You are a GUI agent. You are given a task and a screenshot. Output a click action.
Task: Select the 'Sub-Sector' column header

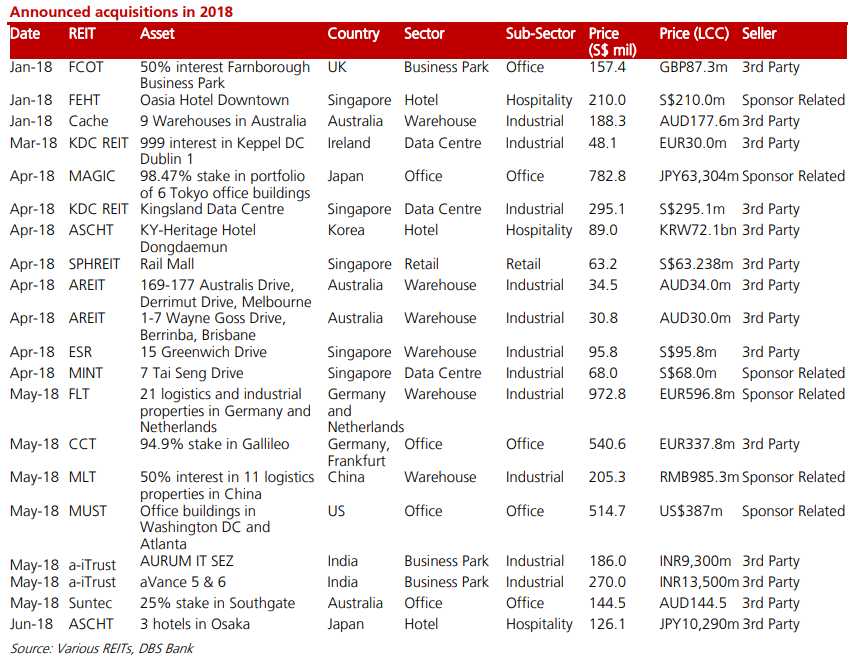click(540, 34)
